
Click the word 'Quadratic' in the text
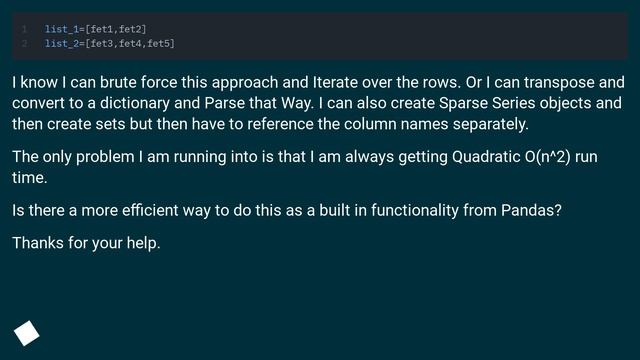tap(486, 157)
